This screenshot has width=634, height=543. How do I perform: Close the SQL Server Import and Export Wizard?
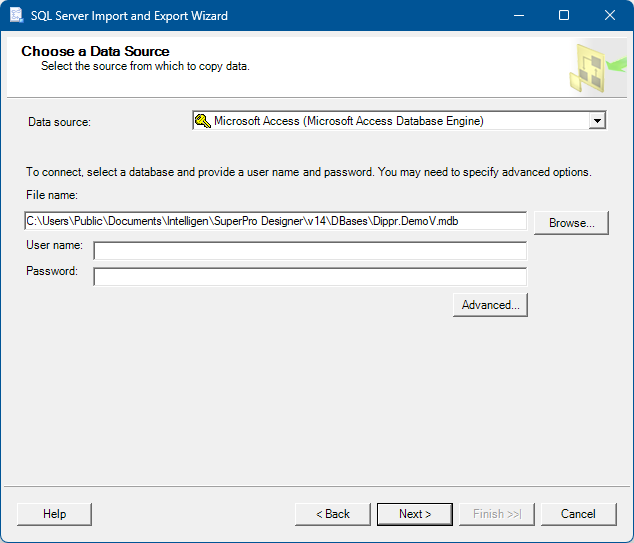pyautogui.click(x=610, y=15)
